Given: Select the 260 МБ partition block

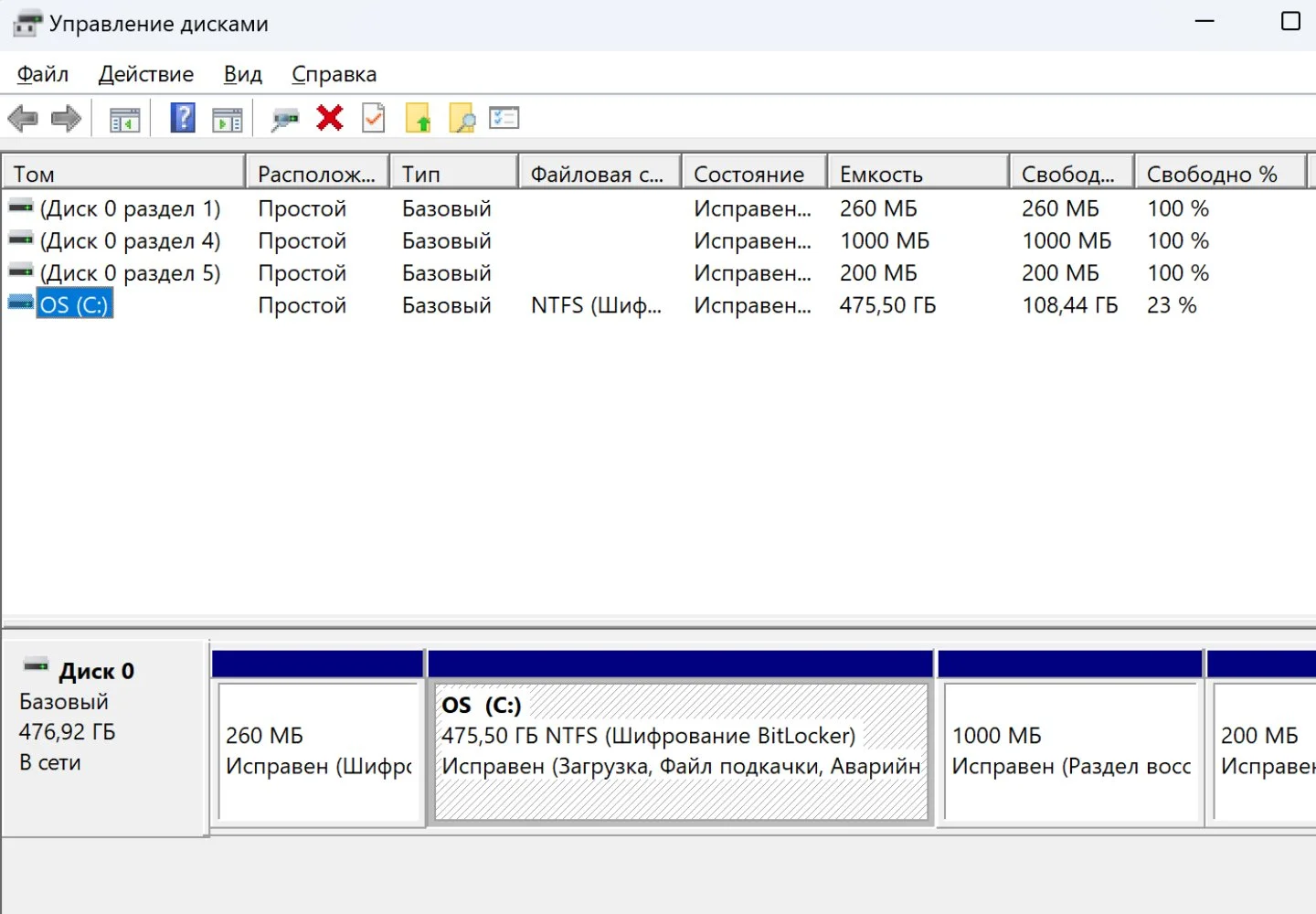Looking at the screenshot, I should click(x=319, y=751).
